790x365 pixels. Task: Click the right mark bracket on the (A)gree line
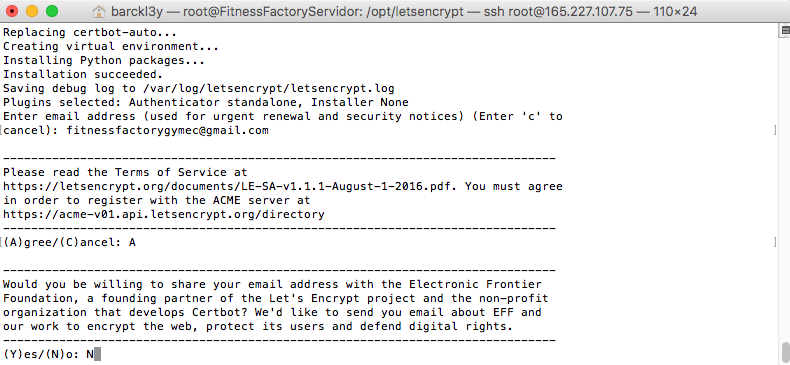point(774,242)
